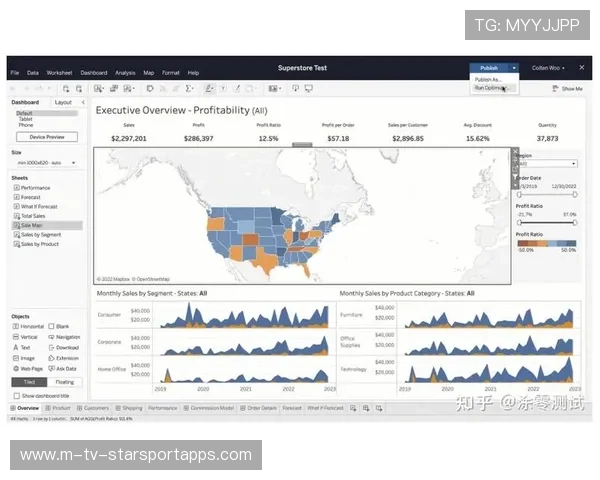
Task: Open the dashboard Size dropdown
Action: click(46, 162)
